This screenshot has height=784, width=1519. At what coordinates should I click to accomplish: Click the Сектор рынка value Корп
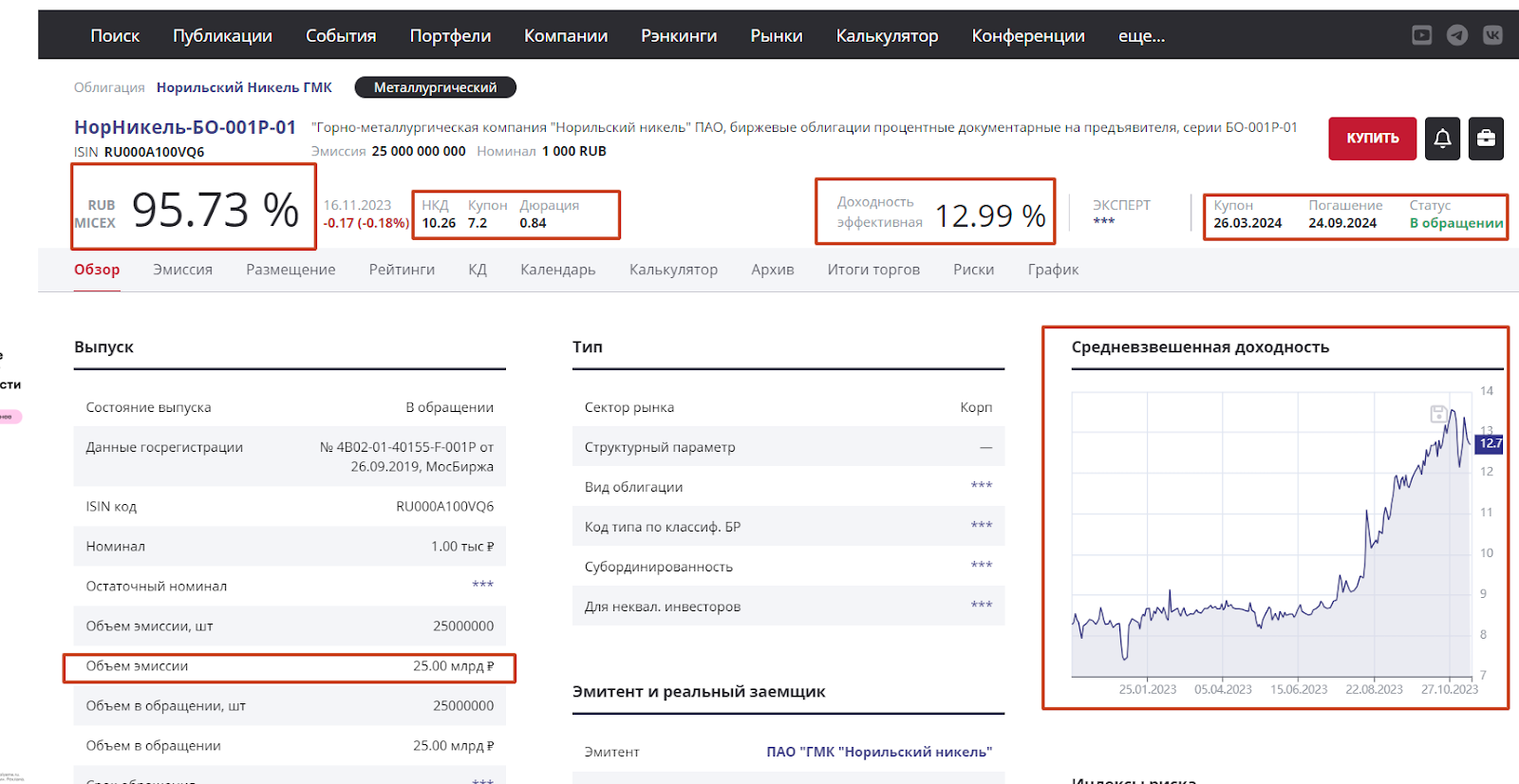(x=976, y=407)
